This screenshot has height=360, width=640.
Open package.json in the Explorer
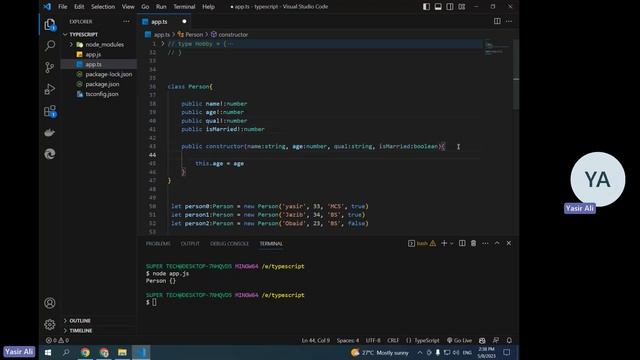(x=102, y=84)
